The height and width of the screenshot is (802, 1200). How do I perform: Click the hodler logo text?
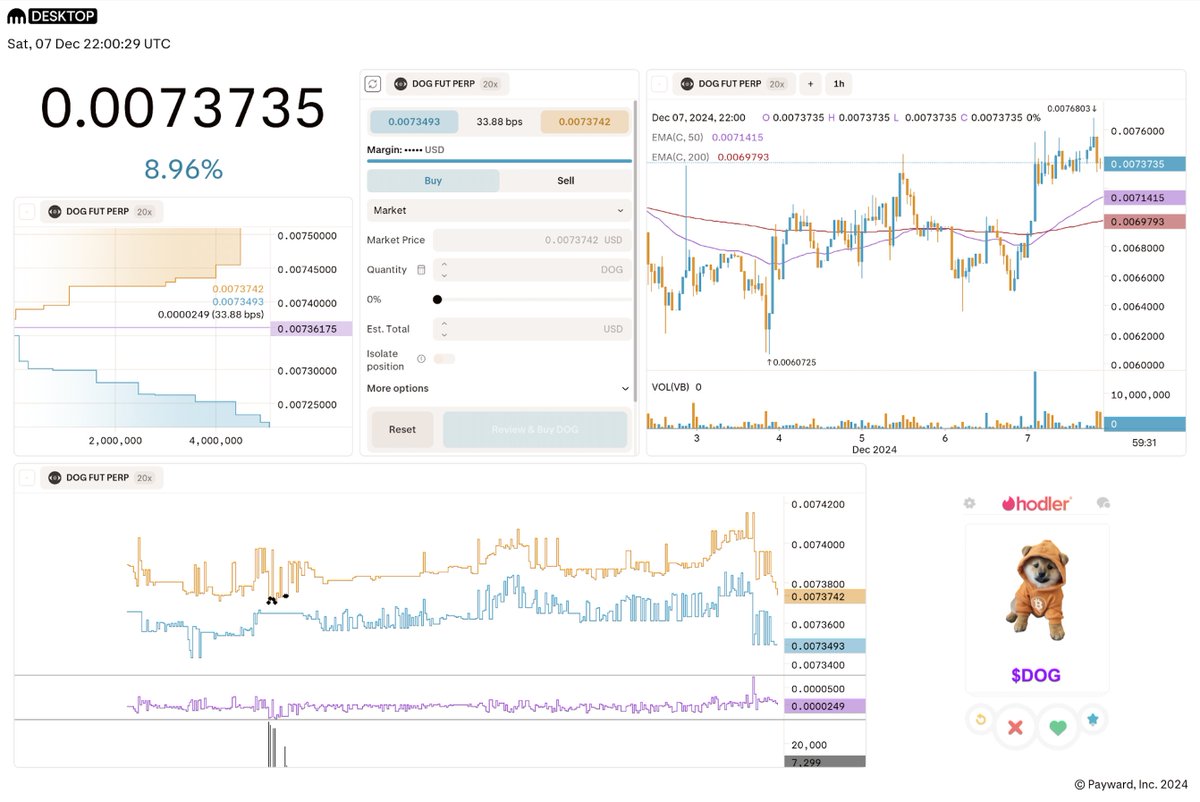pos(1036,503)
